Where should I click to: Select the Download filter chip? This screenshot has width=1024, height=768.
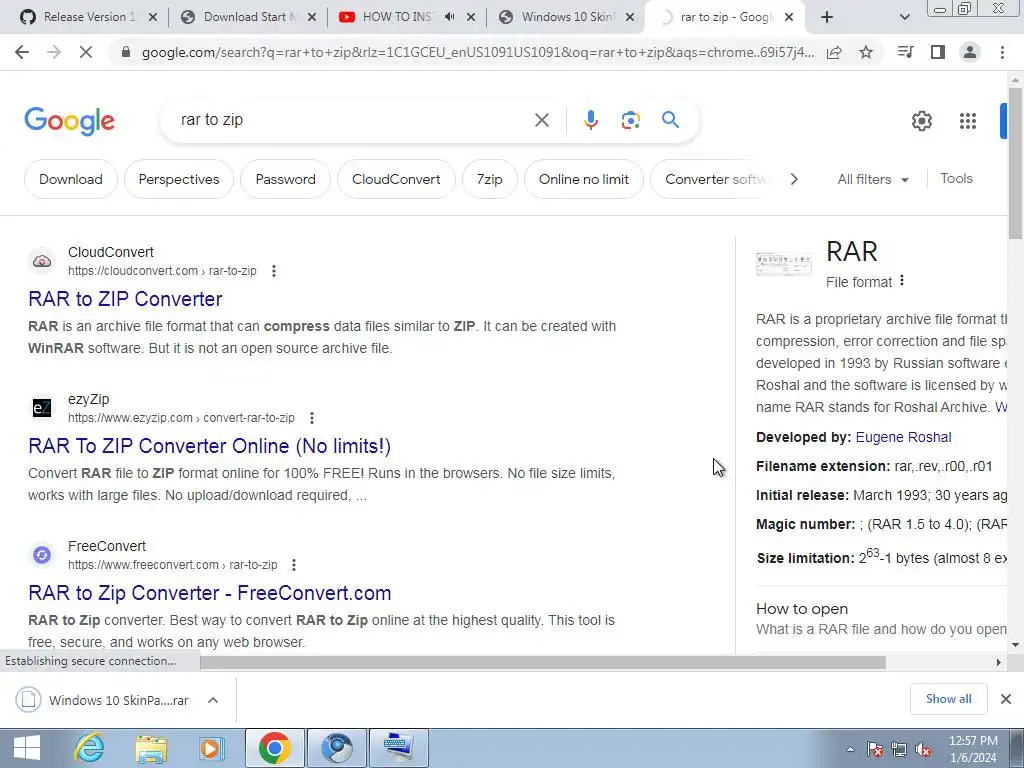pyautogui.click(x=71, y=179)
